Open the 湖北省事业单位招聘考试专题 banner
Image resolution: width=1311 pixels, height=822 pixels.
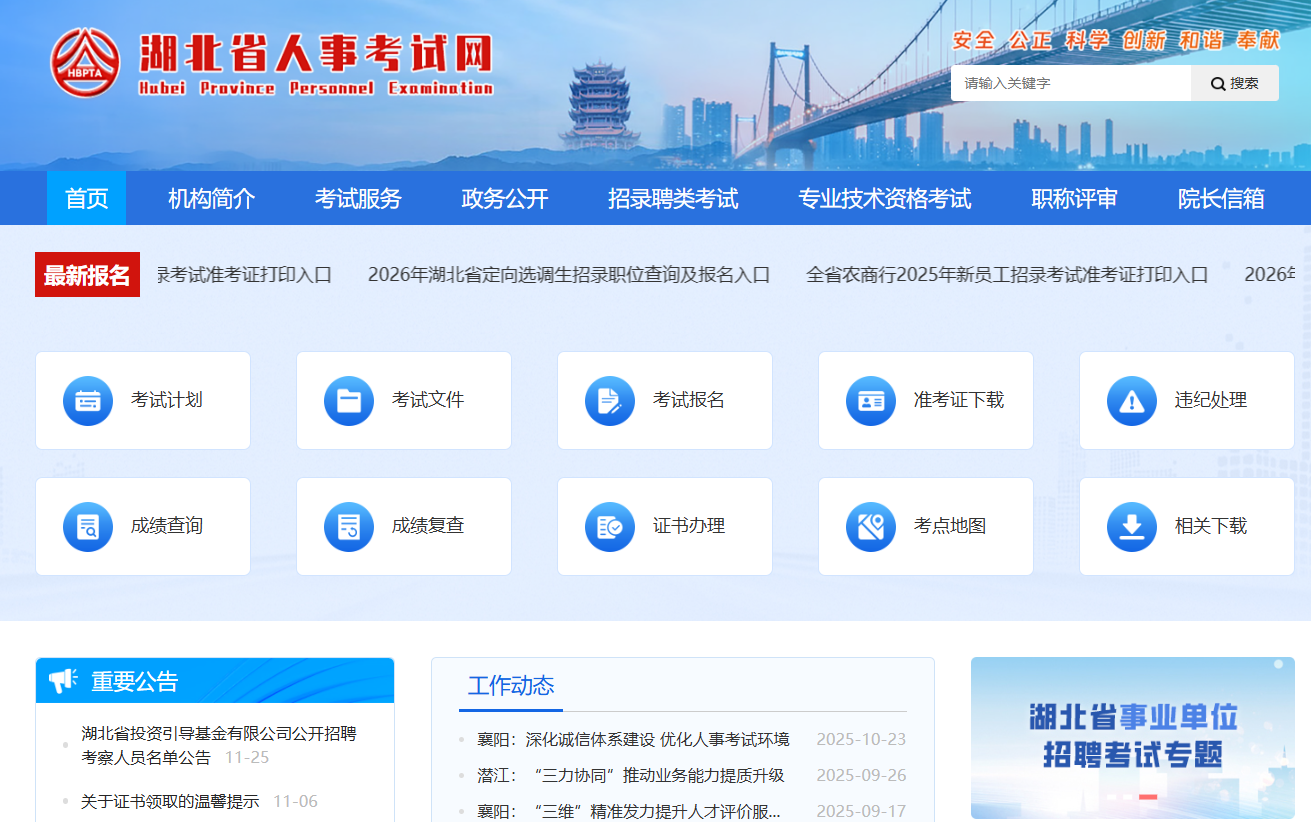[1132, 737]
